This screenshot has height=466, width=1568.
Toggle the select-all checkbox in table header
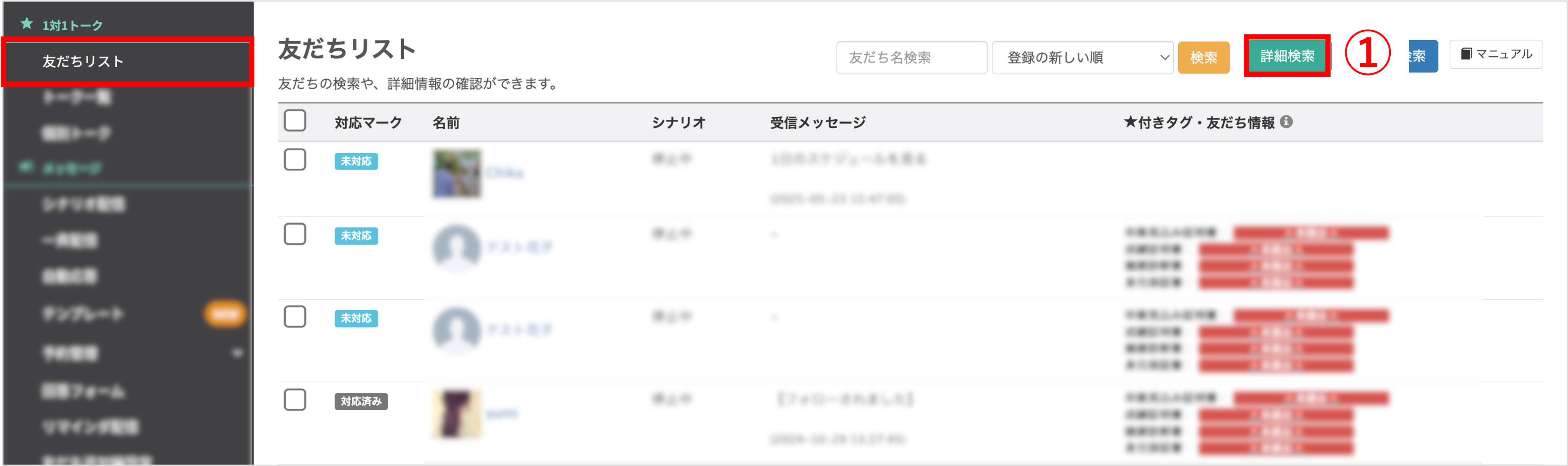[x=295, y=120]
